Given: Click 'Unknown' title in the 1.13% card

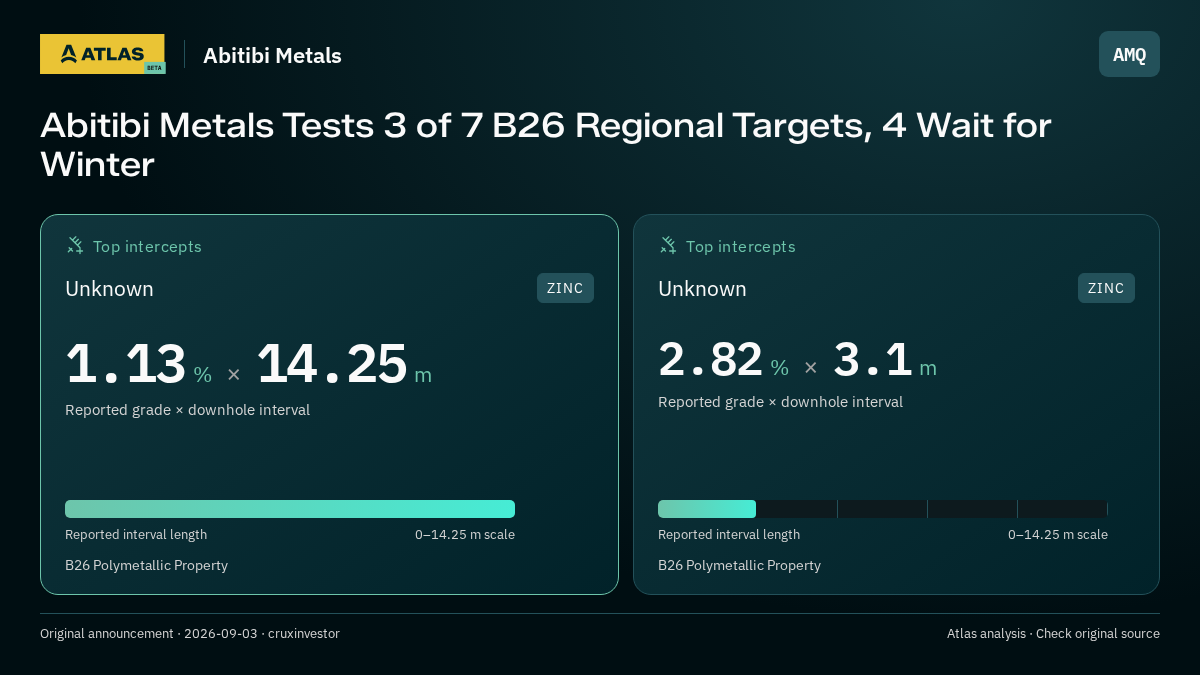Looking at the screenshot, I should pyautogui.click(x=109, y=289).
